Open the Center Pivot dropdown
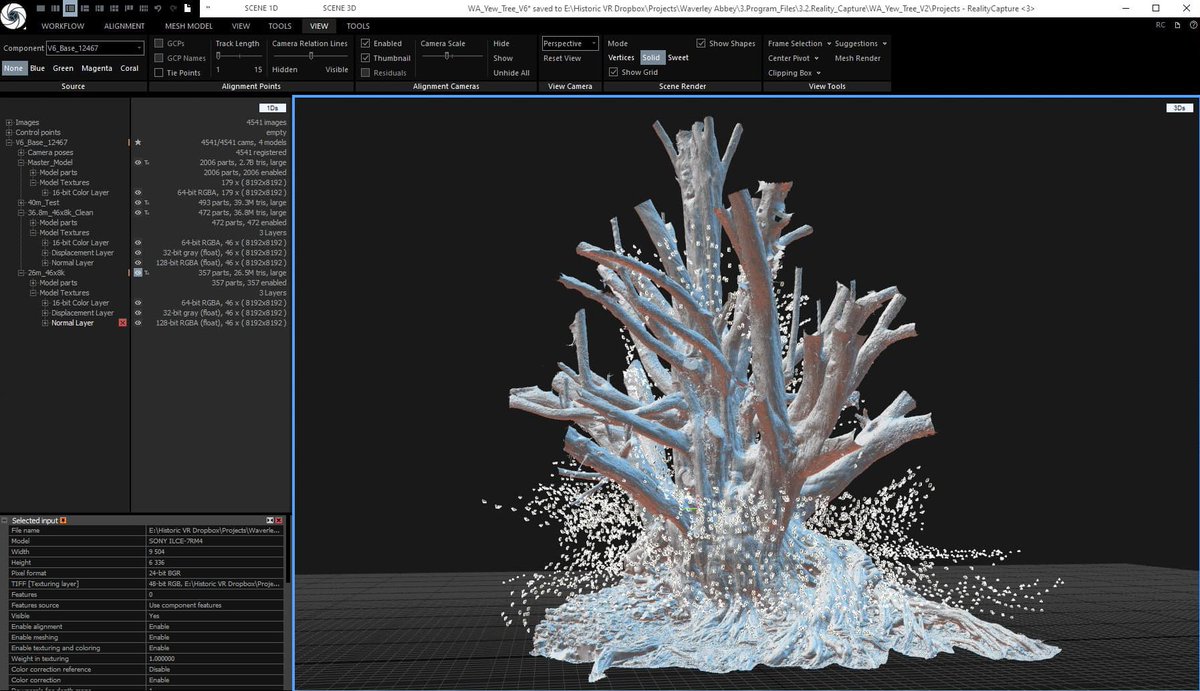 (794, 58)
